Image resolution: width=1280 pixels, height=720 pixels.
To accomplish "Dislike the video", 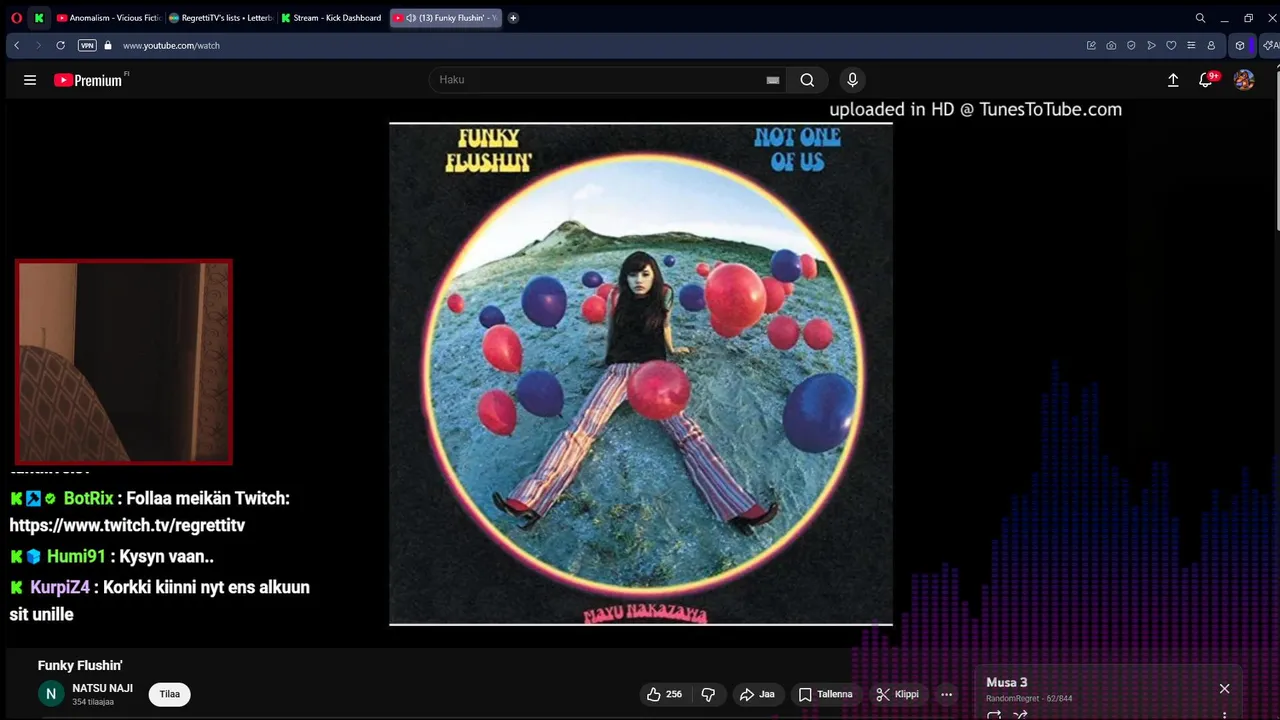I will coord(708,694).
